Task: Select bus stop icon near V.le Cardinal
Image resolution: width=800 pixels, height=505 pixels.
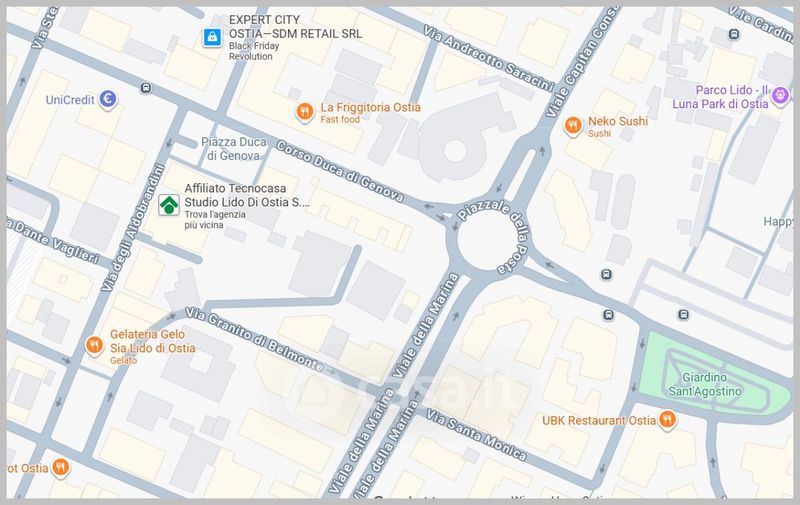Action: pyautogui.click(x=734, y=35)
